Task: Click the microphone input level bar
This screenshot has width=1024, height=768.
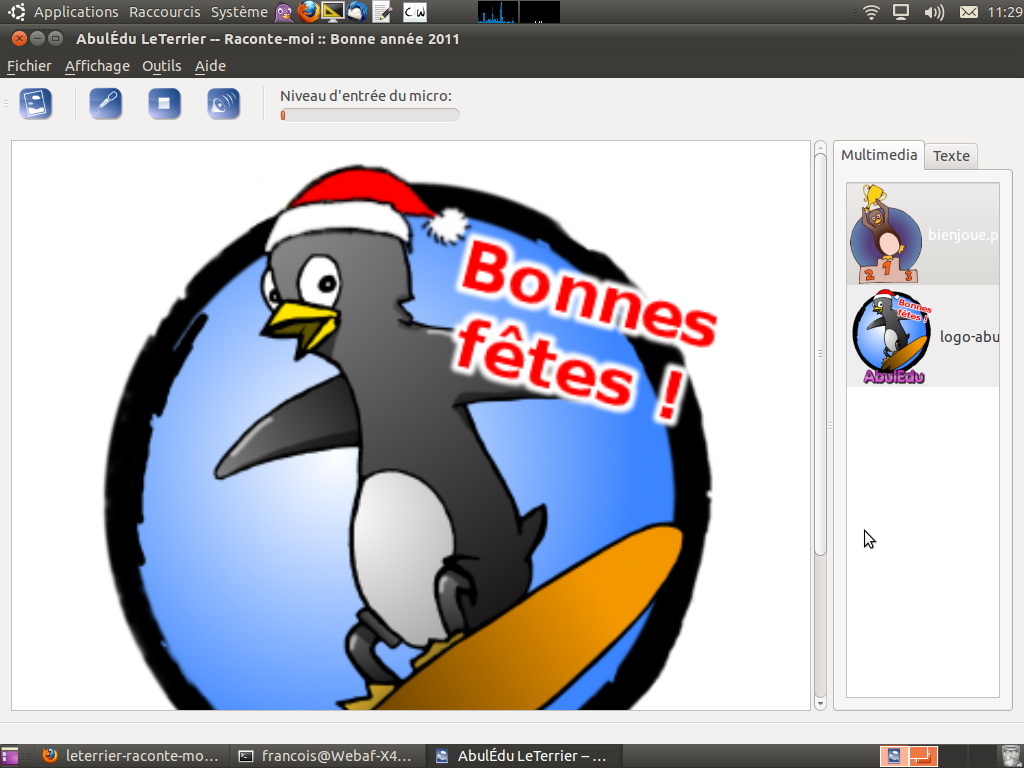Action: click(370, 116)
